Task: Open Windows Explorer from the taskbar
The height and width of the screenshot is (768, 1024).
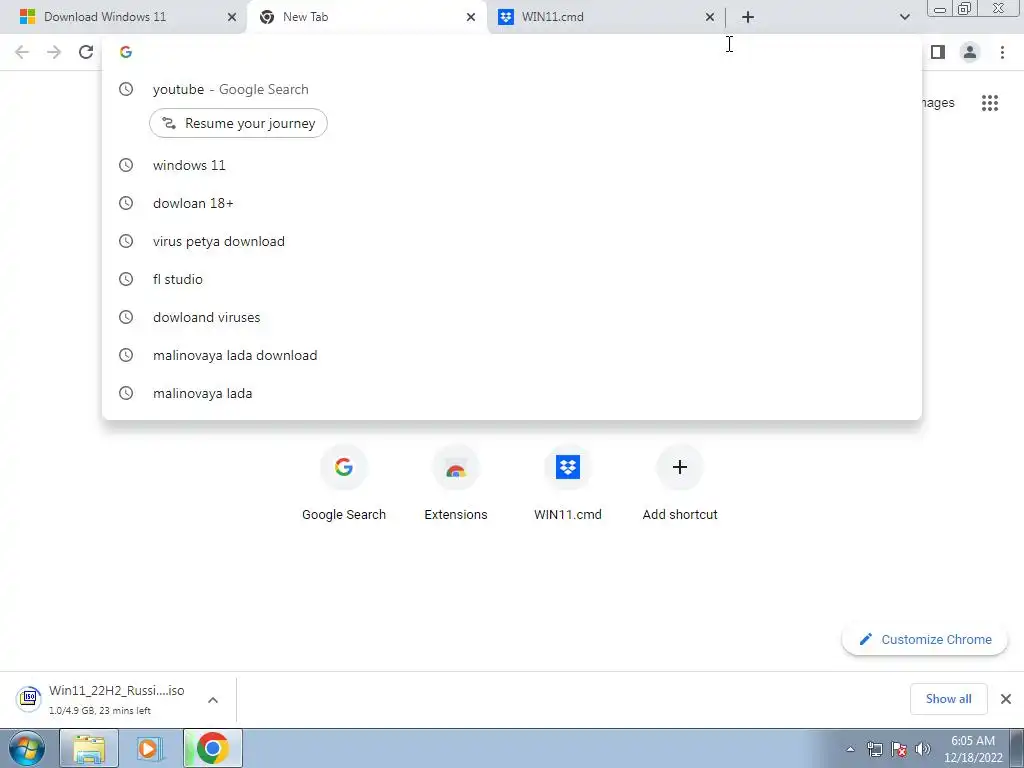Action: tap(89, 748)
